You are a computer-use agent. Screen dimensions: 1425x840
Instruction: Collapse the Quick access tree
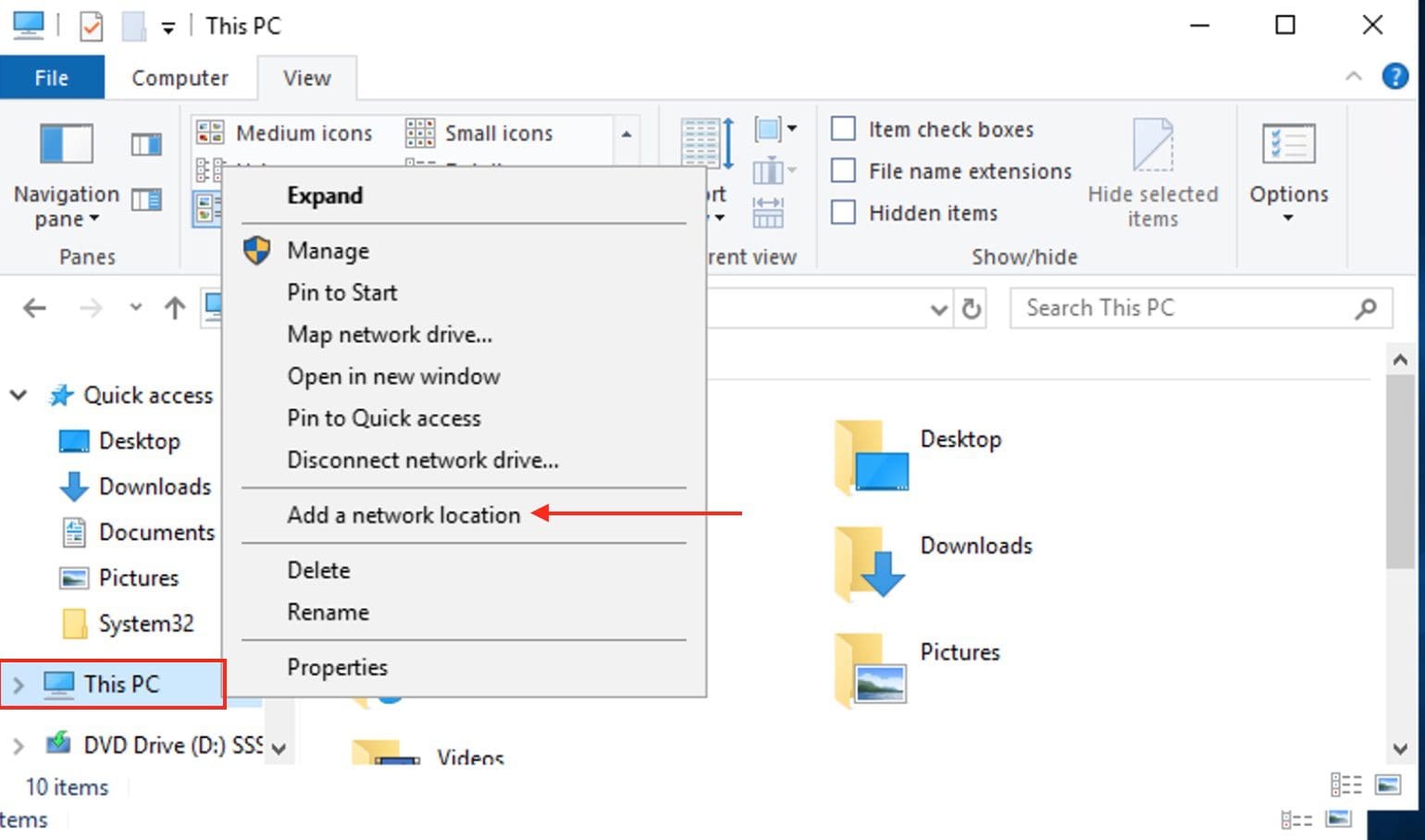pyautogui.click(x=19, y=396)
